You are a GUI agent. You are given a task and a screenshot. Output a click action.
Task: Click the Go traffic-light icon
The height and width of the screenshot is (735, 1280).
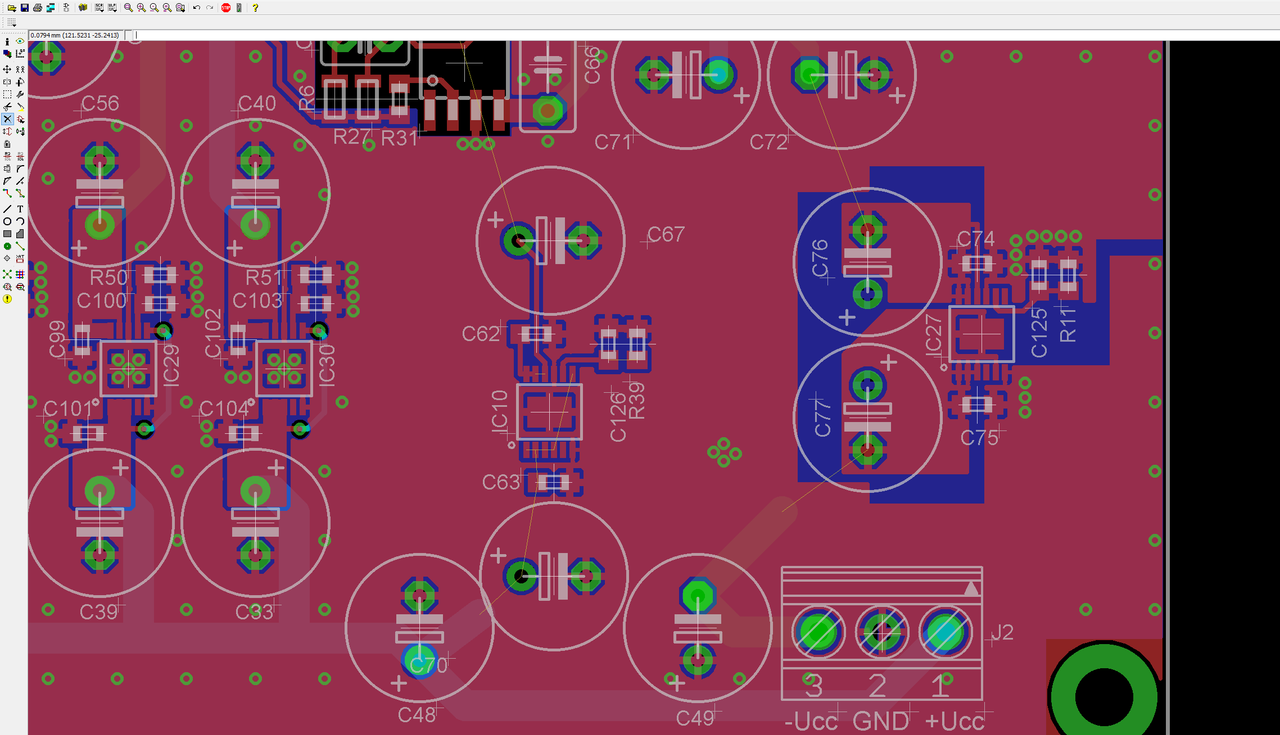coord(239,8)
